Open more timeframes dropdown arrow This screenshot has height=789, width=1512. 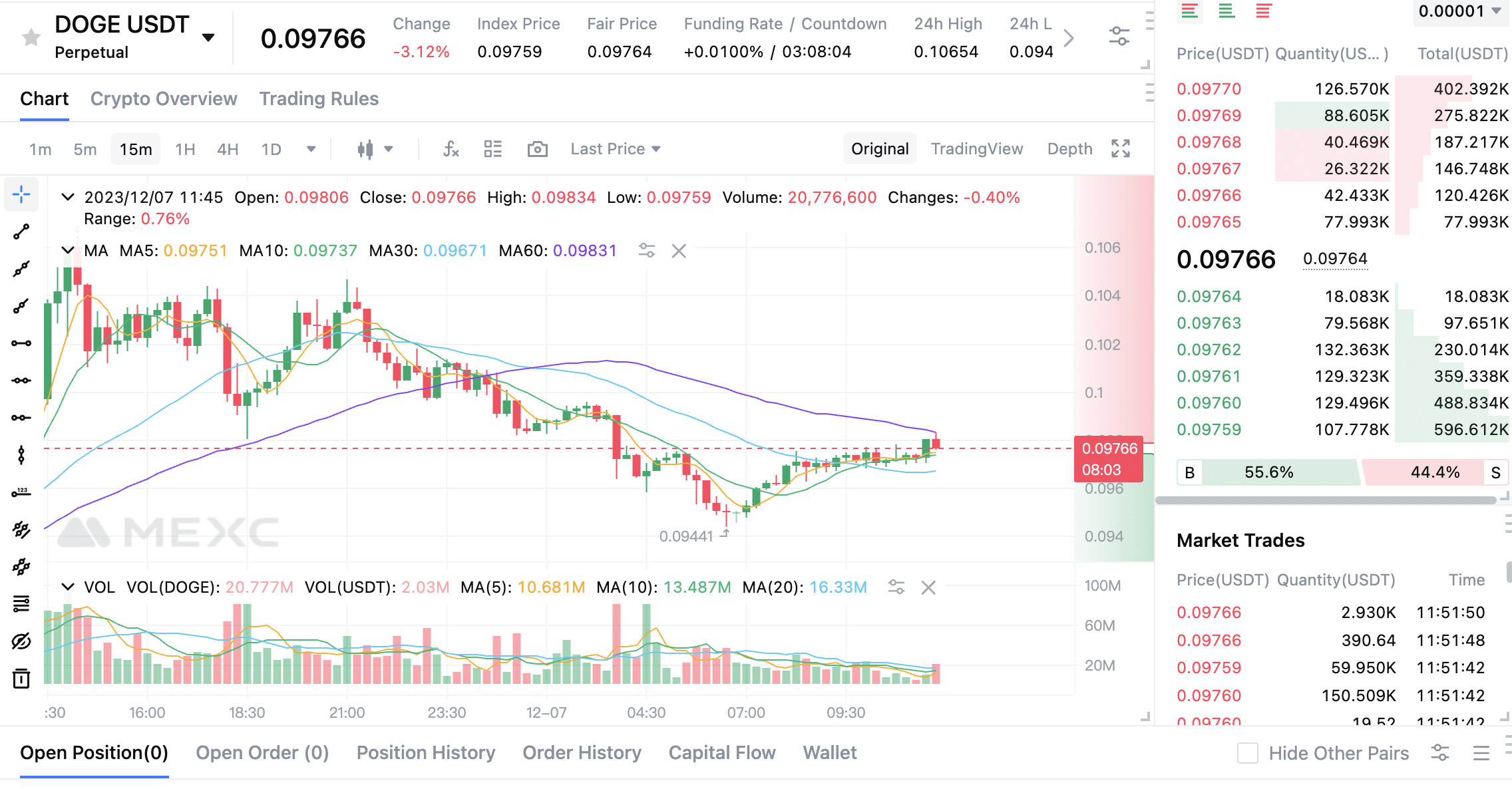pos(311,149)
